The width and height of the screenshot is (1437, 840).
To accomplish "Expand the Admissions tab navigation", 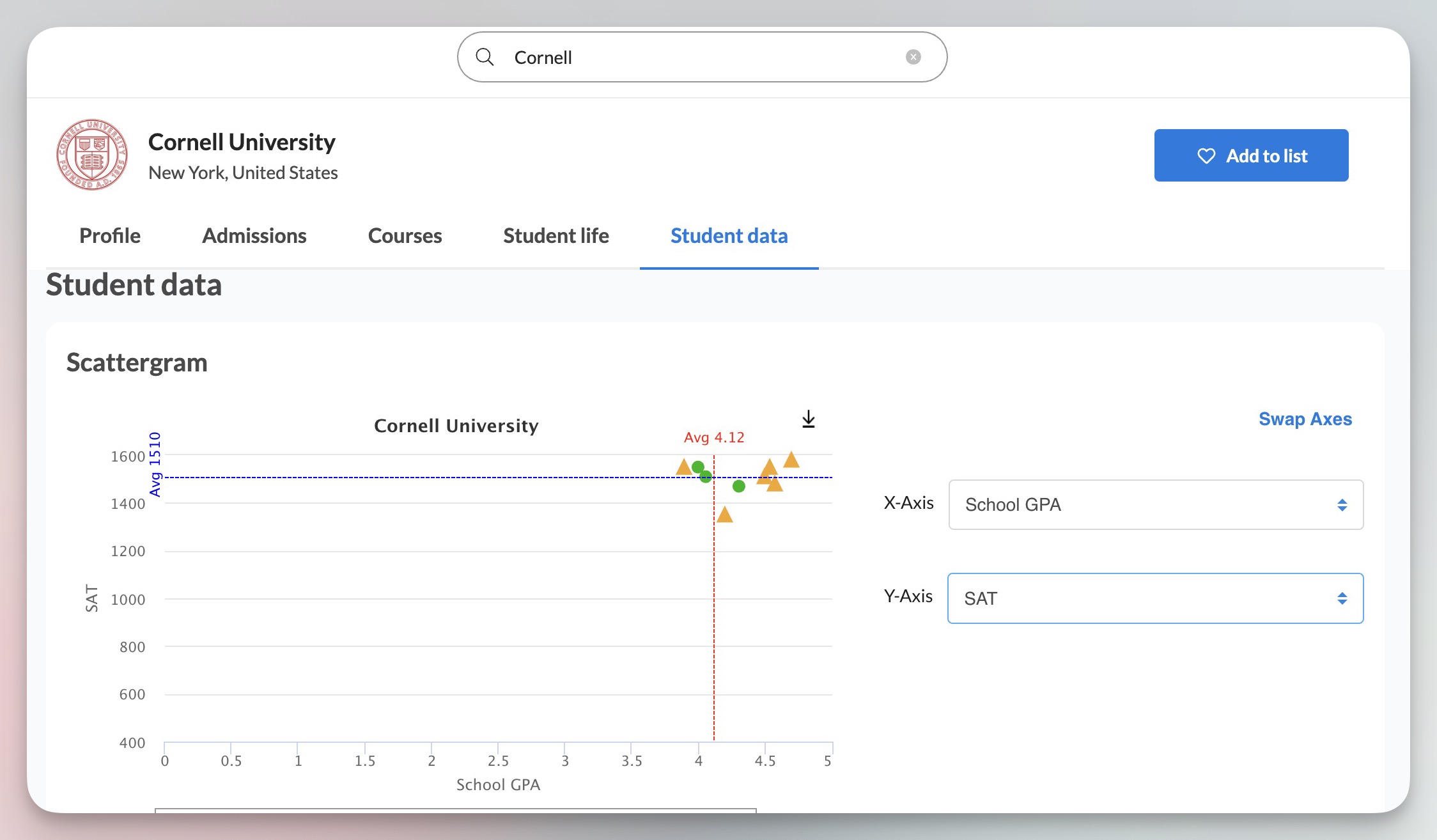I will coord(254,235).
